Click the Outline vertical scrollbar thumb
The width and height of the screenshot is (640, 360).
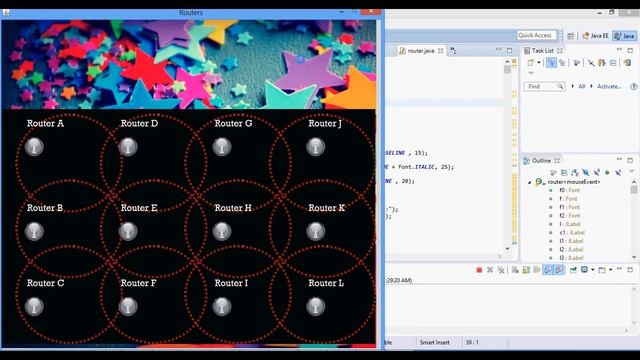tap(633, 190)
